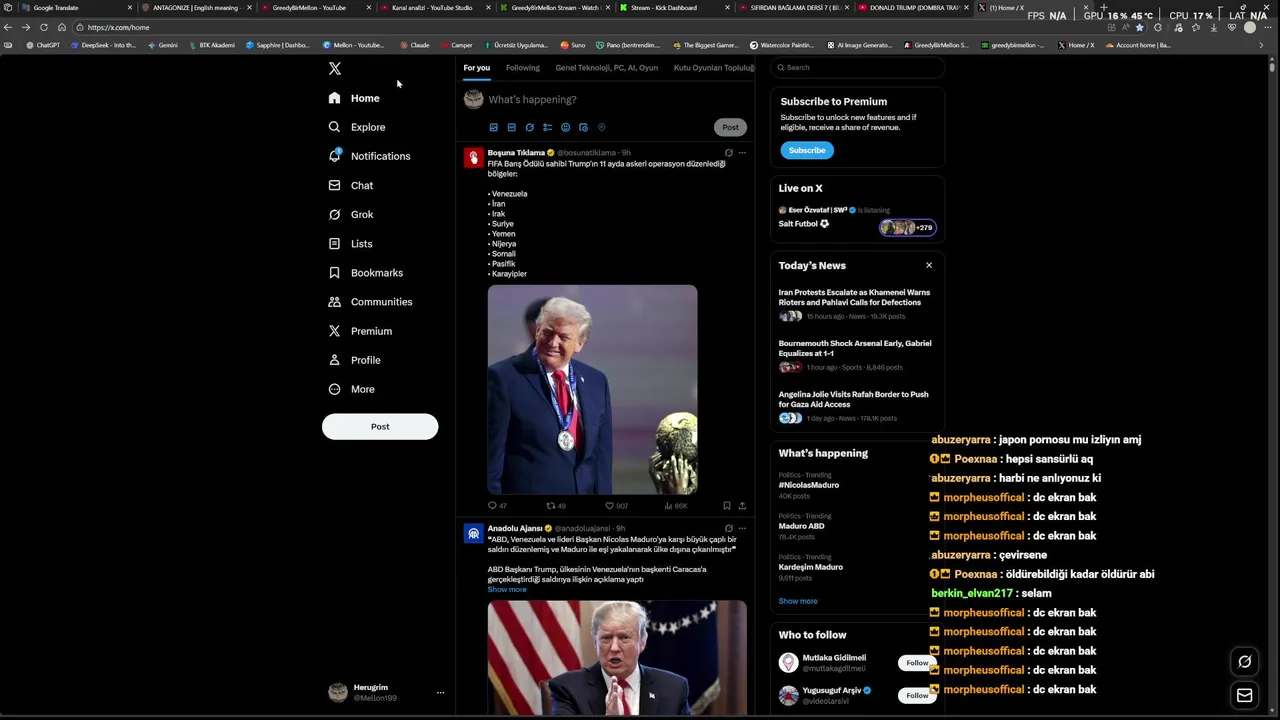Viewport: 1280px width, 720px height.
Task: Reply to the Boşuna Tıklama post
Action: pos(497,506)
